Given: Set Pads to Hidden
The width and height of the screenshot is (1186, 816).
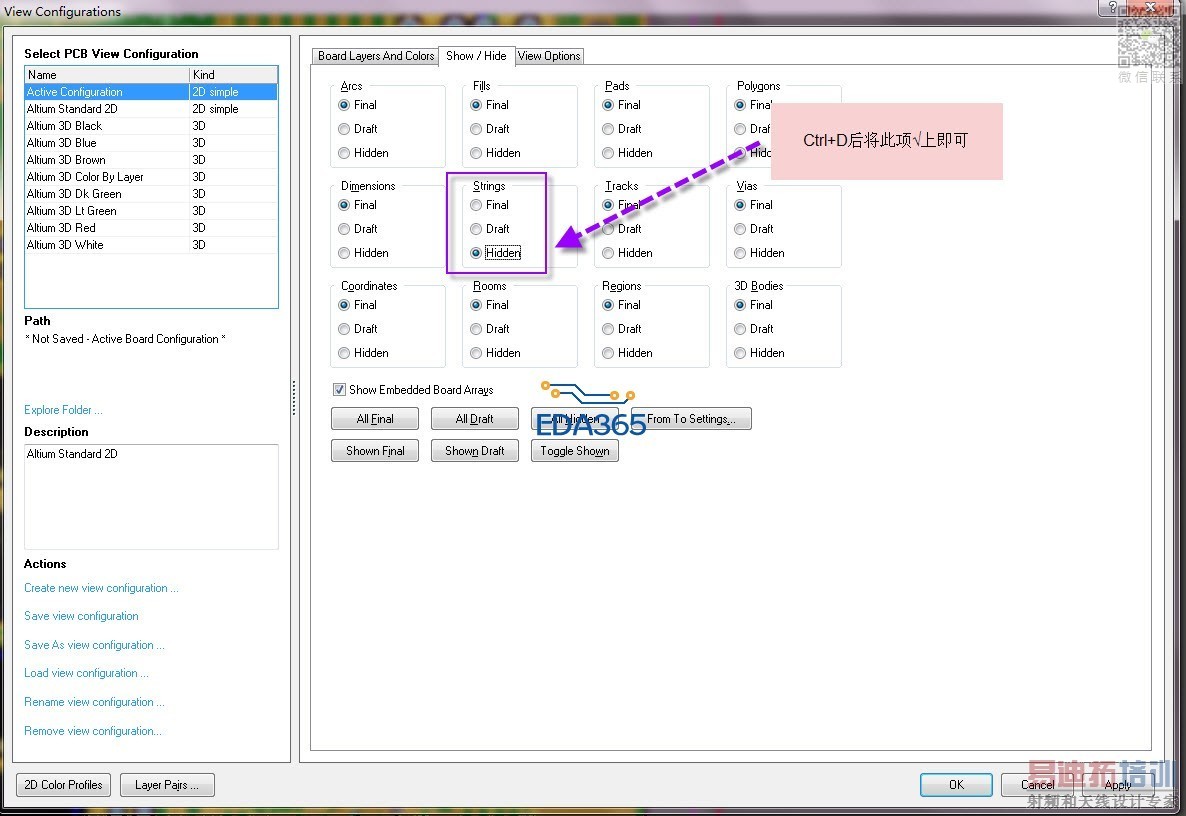Looking at the screenshot, I should coord(608,154).
